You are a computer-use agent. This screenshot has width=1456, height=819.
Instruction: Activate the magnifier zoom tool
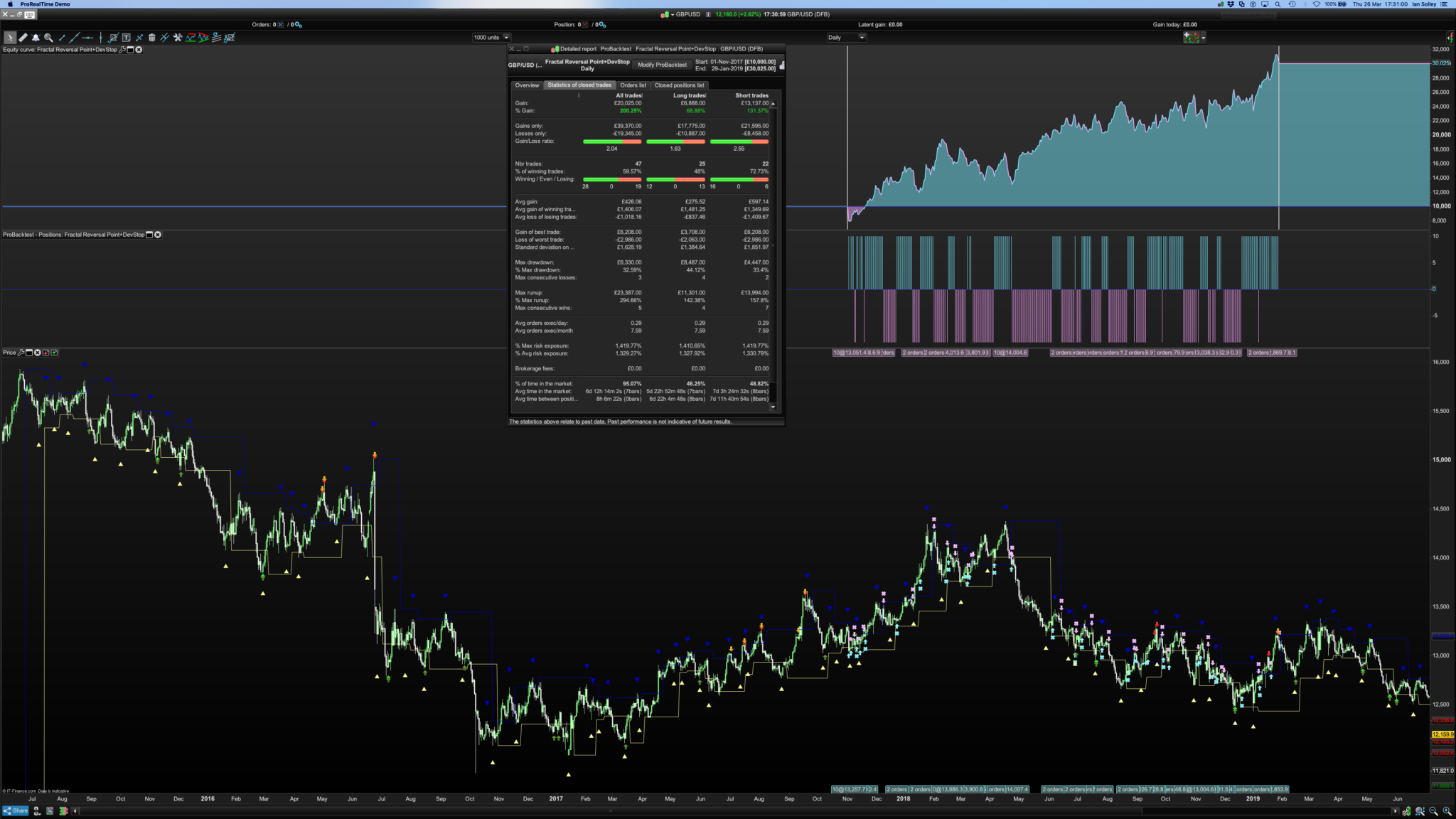point(48,38)
